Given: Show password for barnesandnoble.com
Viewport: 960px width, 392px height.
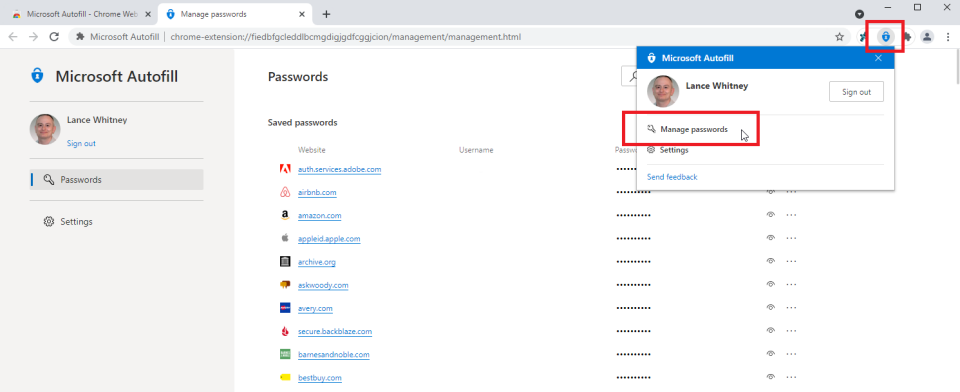Looking at the screenshot, I should [x=771, y=354].
